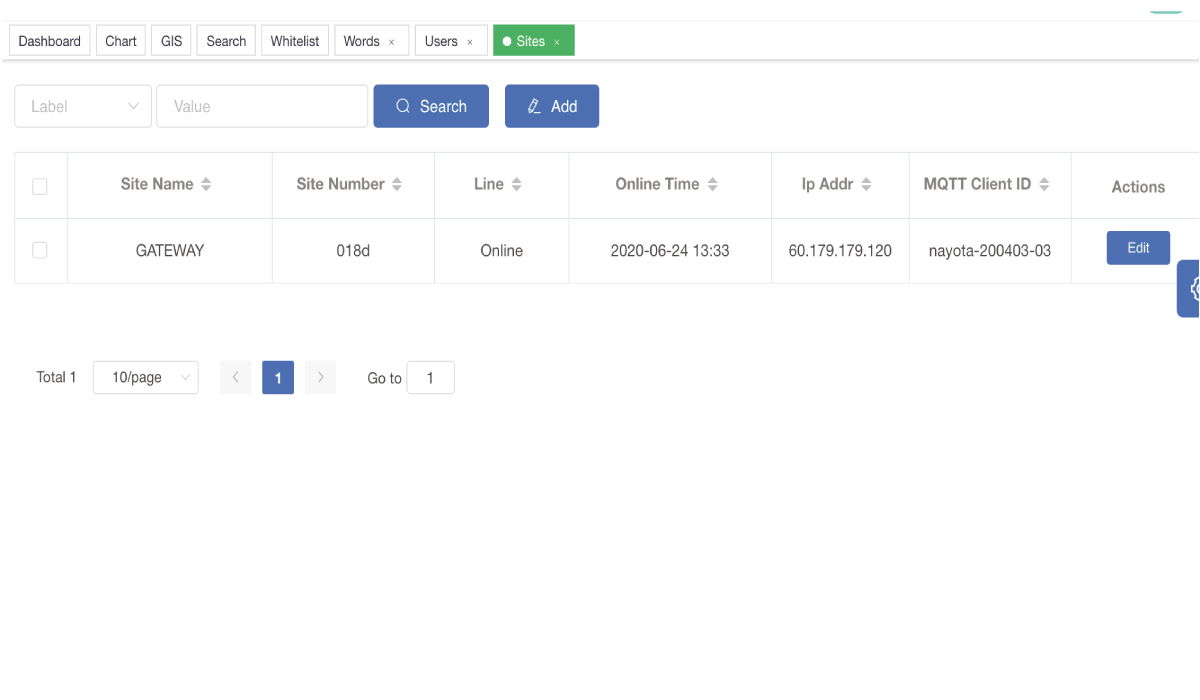
Task: Click the nayota-200403-03 client ID cell
Action: 990,251
